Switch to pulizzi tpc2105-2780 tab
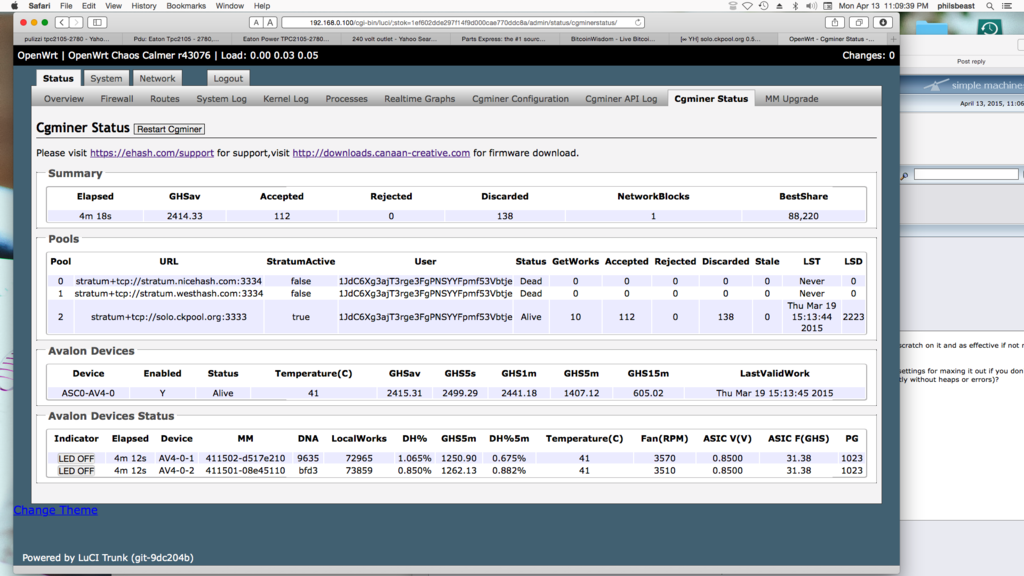This screenshot has height=576, width=1024. (67, 39)
